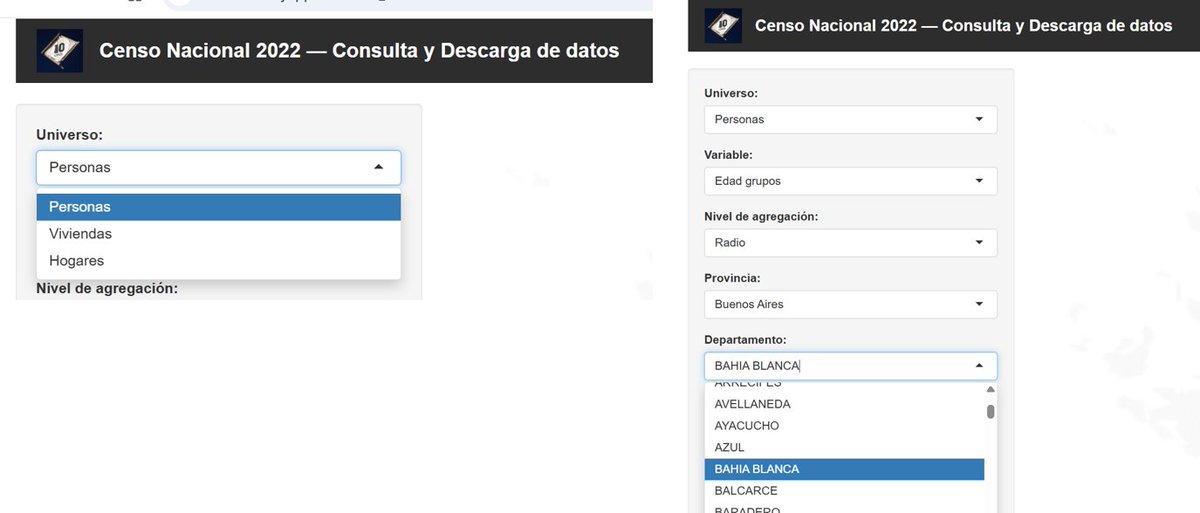Click the Departamento list scrollbar thumb

[x=991, y=411]
